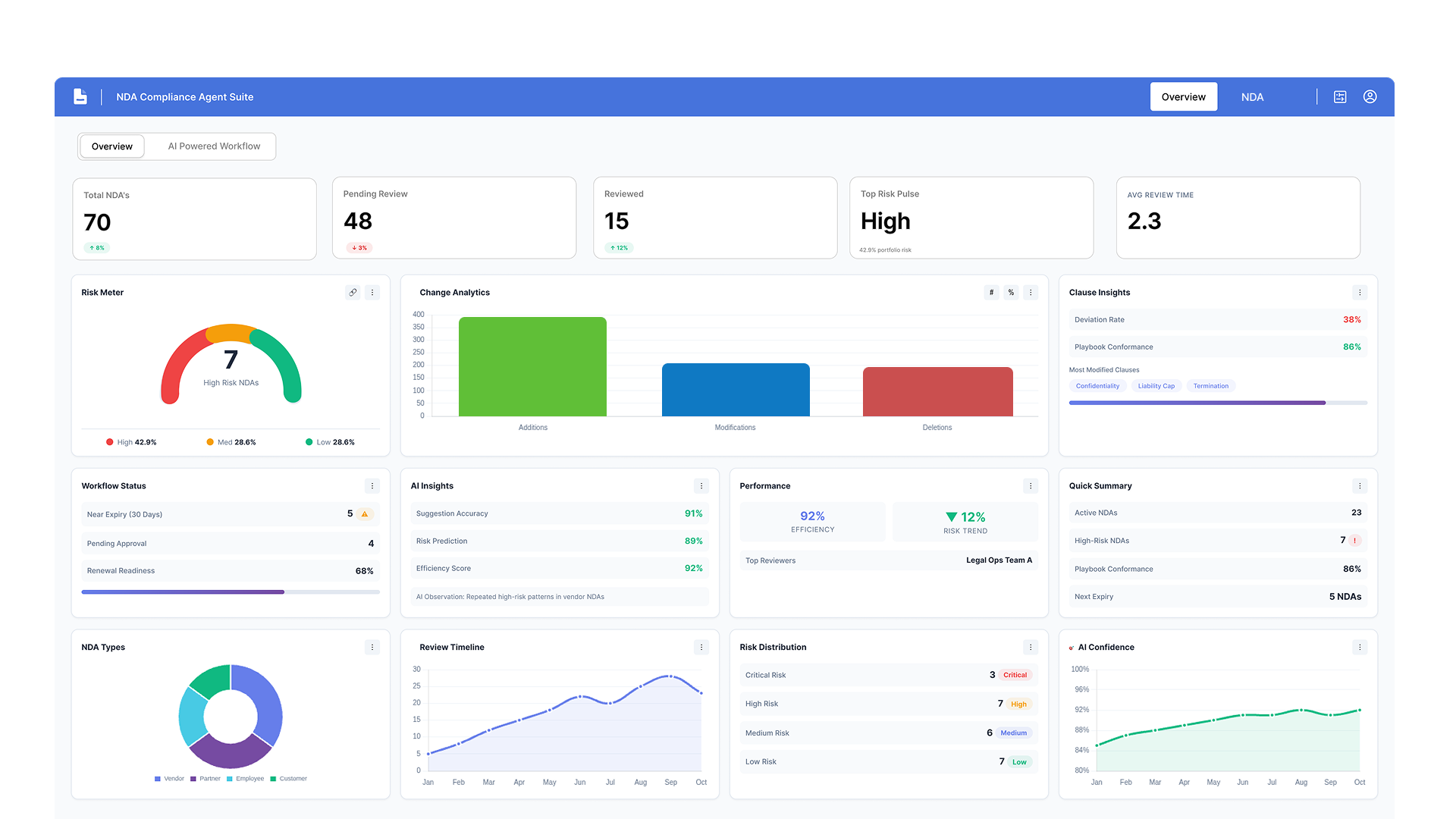Expand Change Analytics more-options menu
Image resolution: width=1456 pixels, height=819 pixels.
click(x=1031, y=292)
